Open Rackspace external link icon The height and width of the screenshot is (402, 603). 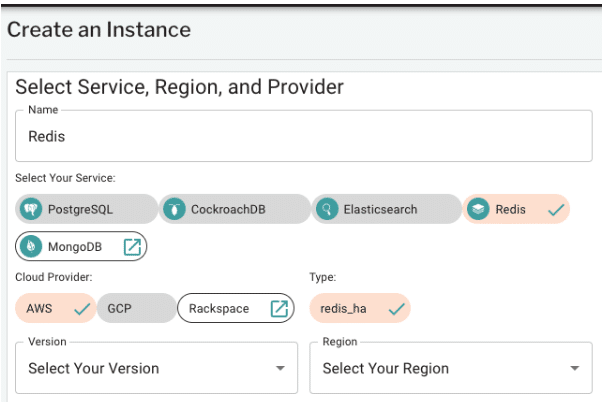pos(279,308)
